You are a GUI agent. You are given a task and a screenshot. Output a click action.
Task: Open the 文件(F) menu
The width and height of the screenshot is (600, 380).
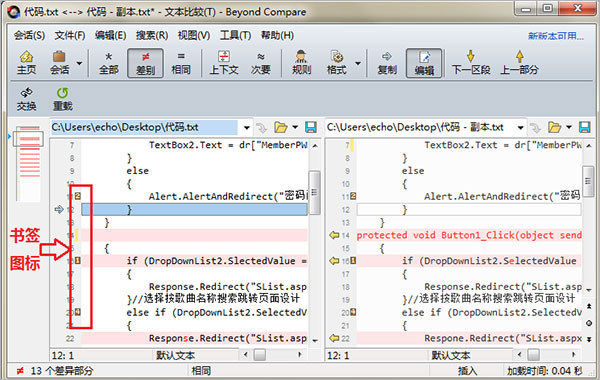coord(70,36)
